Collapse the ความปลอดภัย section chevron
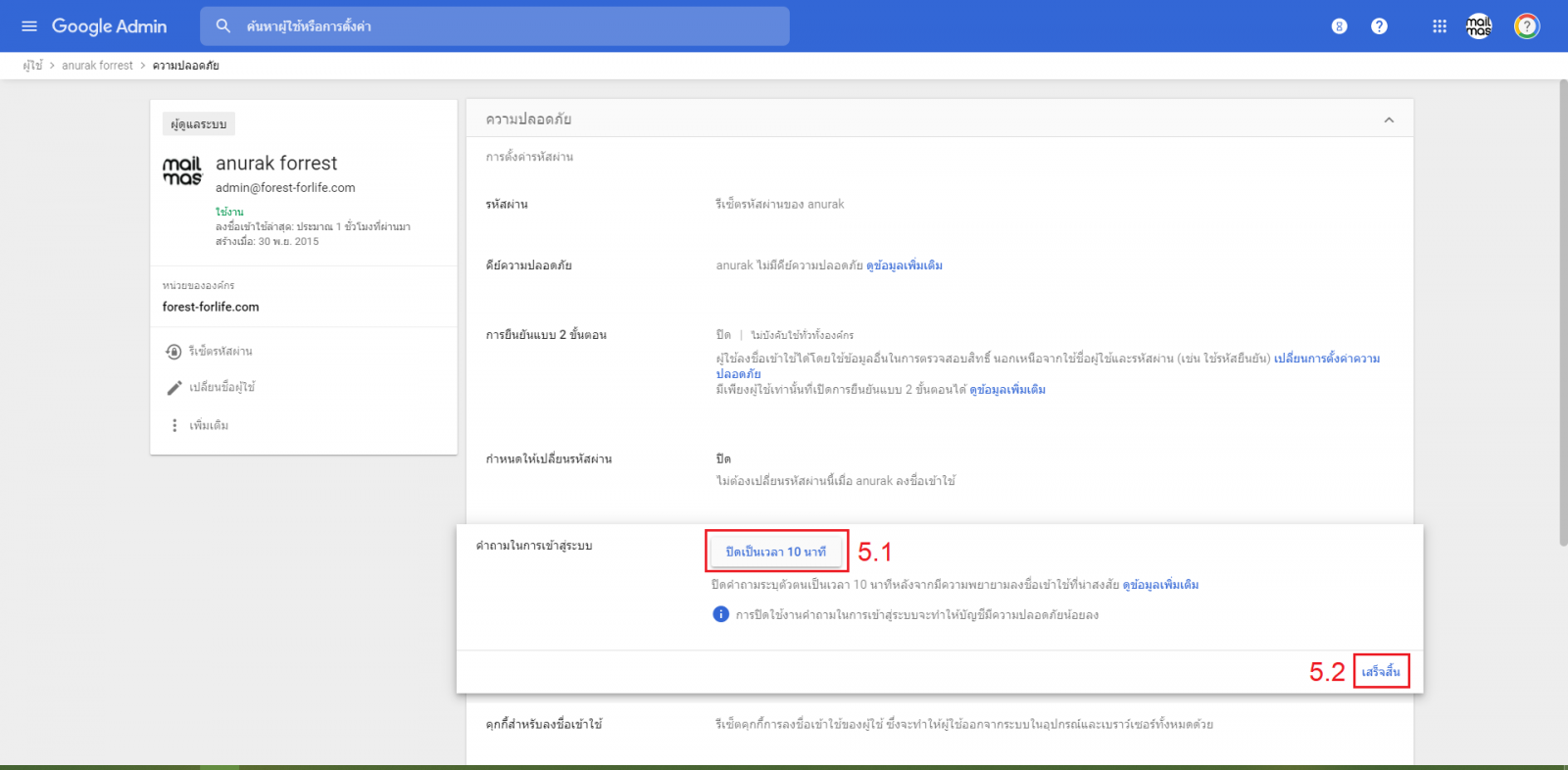The height and width of the screenshot is (770, 1568). tap(1389, 120)
